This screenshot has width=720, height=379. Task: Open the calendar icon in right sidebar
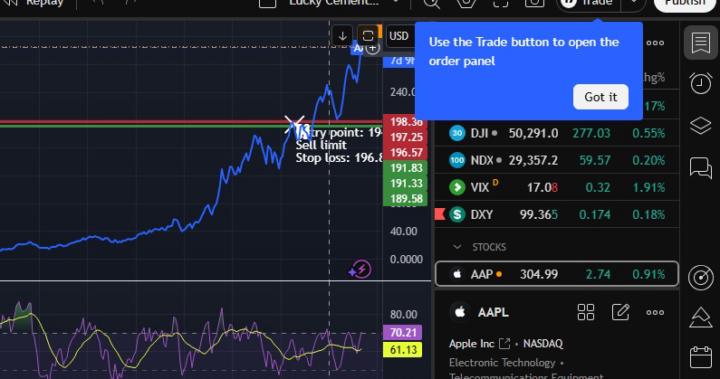click(701, 357)
